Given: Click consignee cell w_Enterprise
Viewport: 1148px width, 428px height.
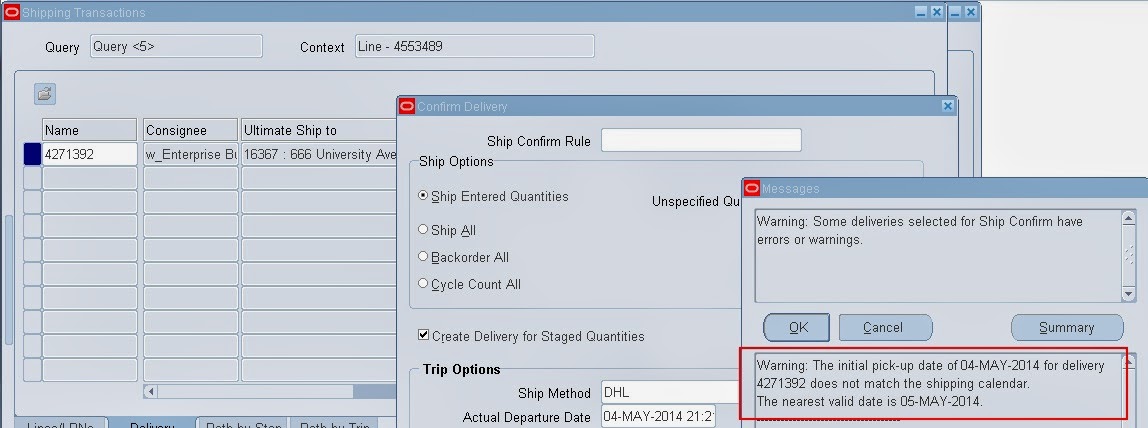Looking at the screenshot, I should (190, 154).
